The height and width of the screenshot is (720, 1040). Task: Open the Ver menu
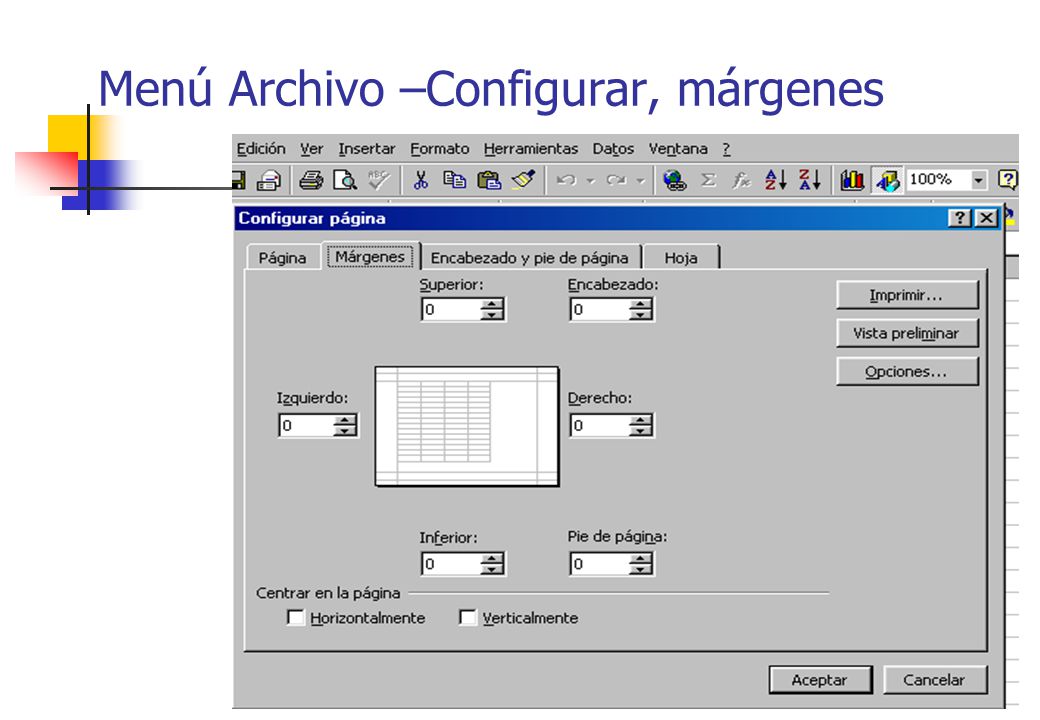click(x=311, y=149)
